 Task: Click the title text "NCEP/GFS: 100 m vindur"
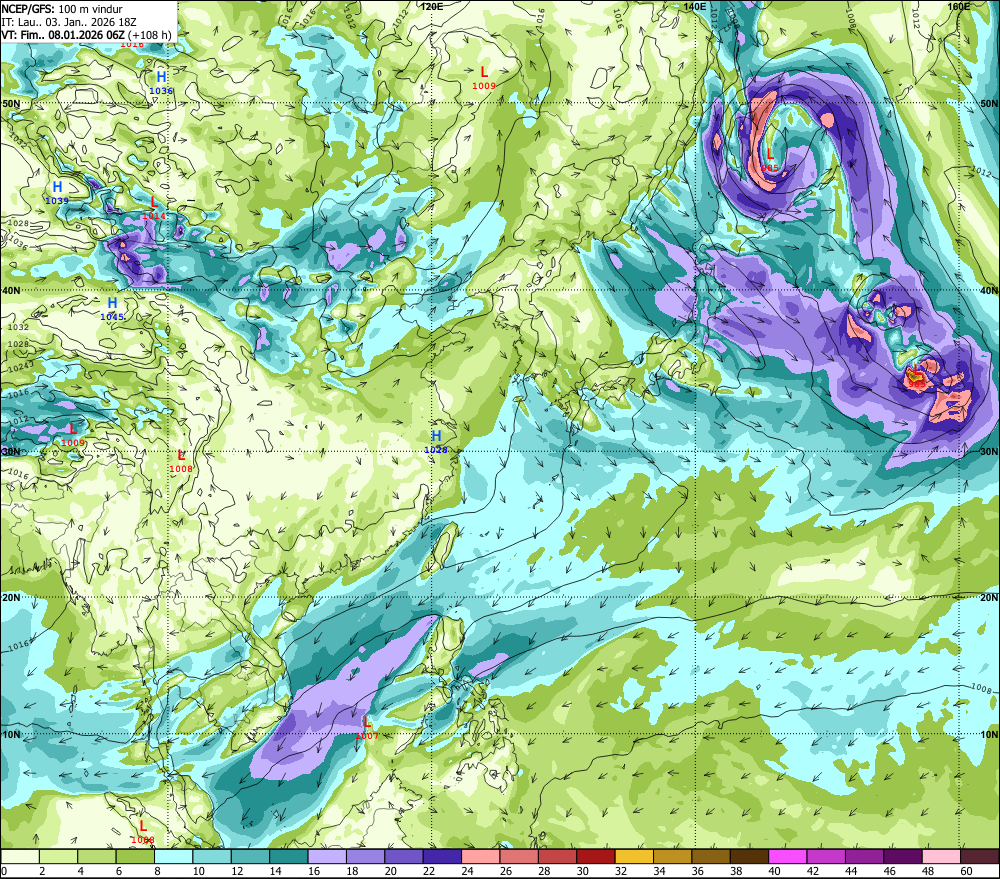62,9
